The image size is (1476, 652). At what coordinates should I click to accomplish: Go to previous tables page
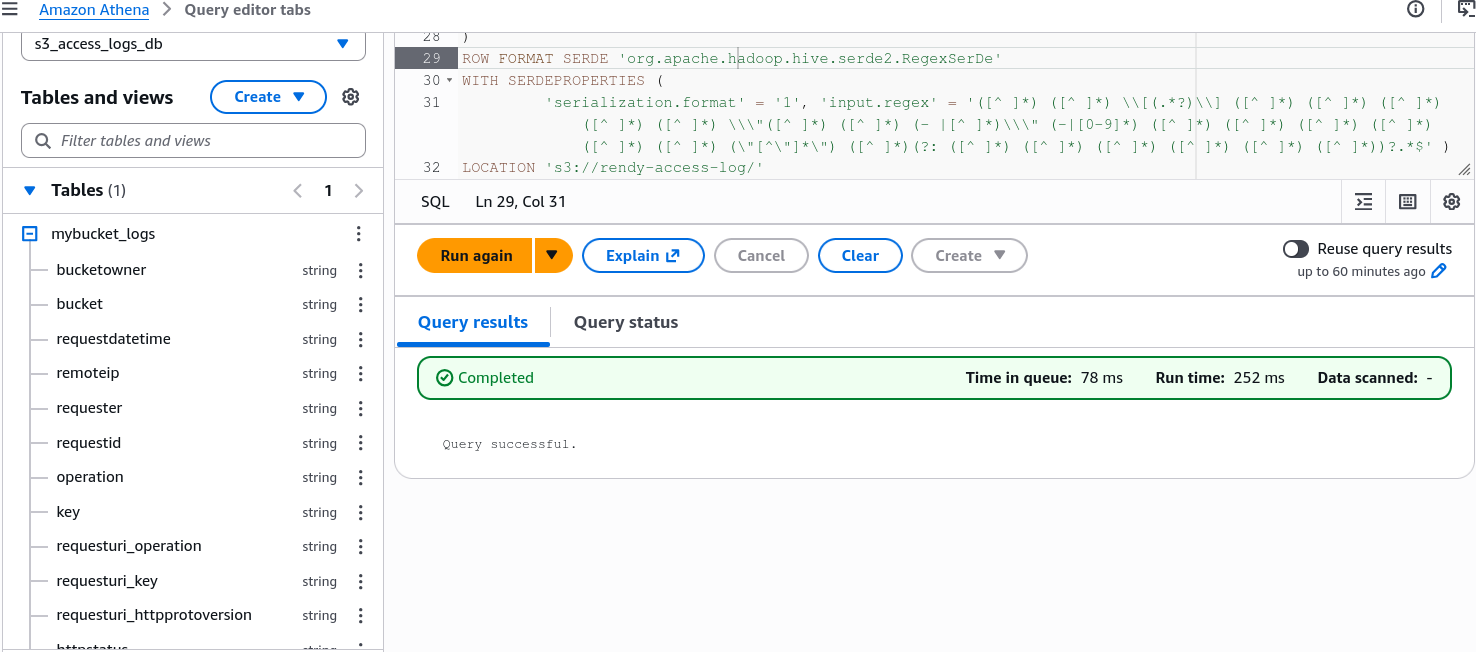[297, 191]
